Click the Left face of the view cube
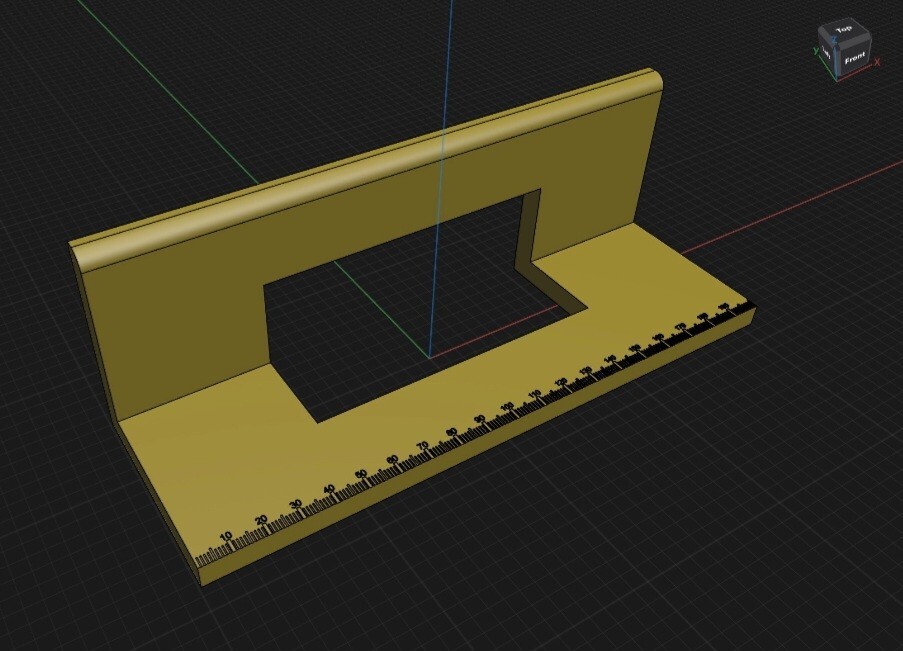Image resolution: width=903 pixels, height=651 pixels. point(826,54)
